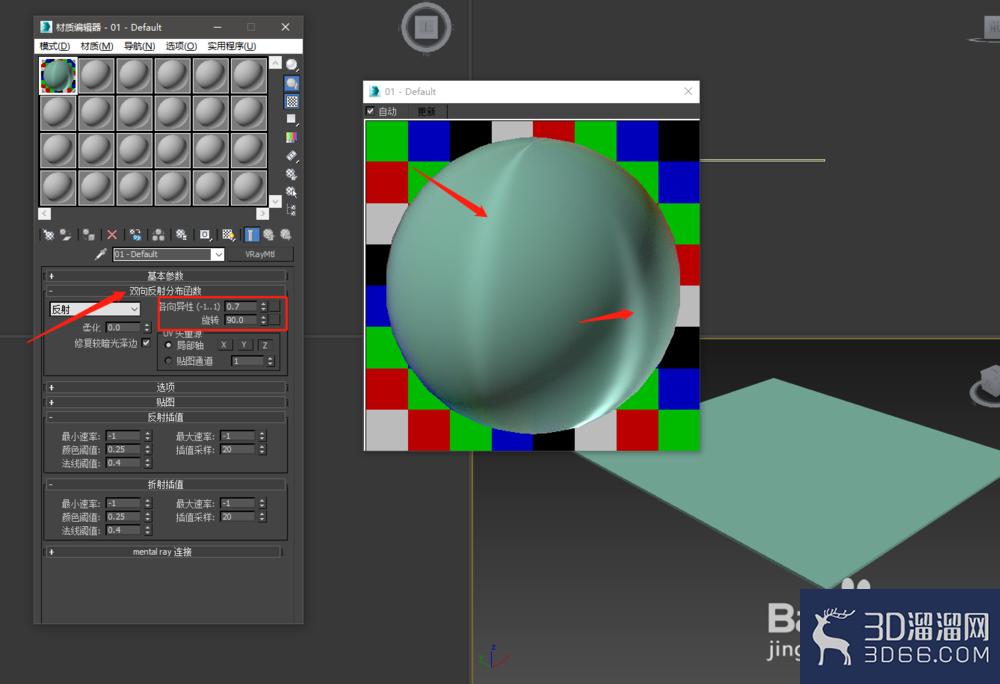Open the 反射 BRDF type dropdown

coord(95,309)
